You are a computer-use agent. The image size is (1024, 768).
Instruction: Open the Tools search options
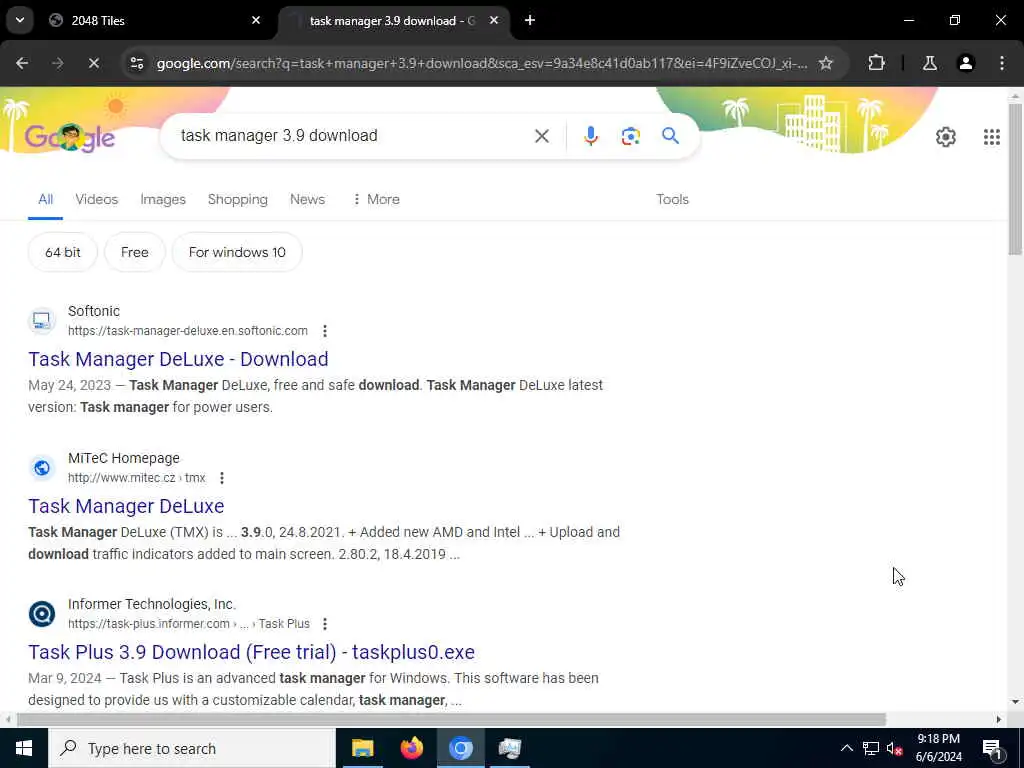tap(672, 199)
